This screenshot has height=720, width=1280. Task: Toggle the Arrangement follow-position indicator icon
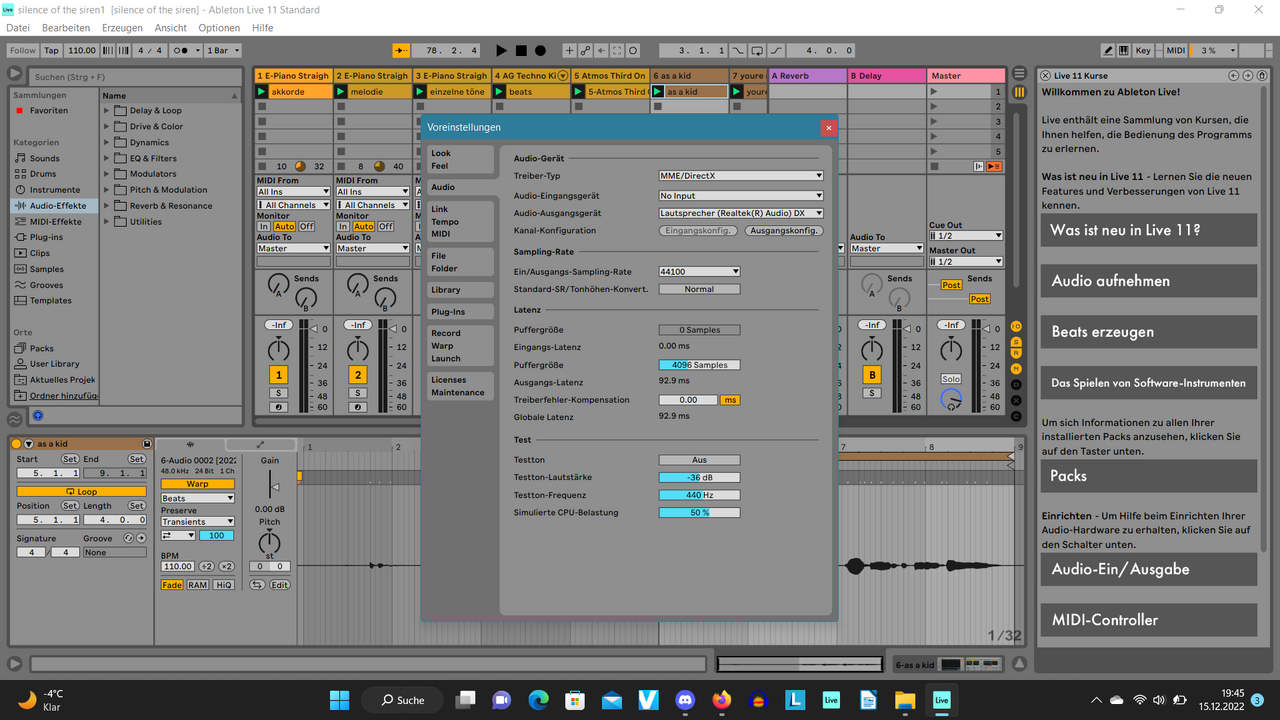[401, 50]
